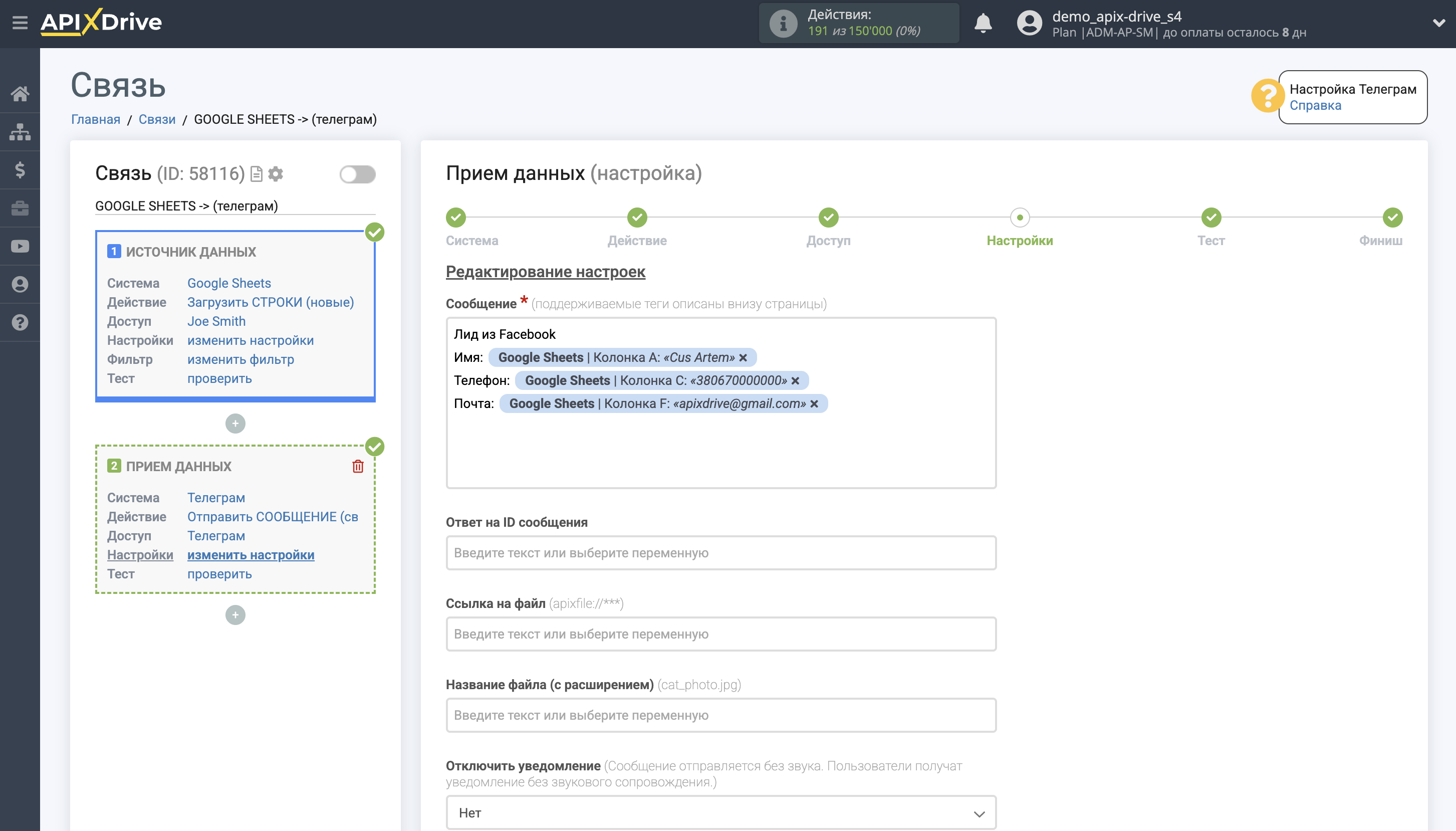Click изменить настройки in ПРИЕМ ДАННЫХ block
This screenshot has height=831, width=1456.
pos(250,554)
